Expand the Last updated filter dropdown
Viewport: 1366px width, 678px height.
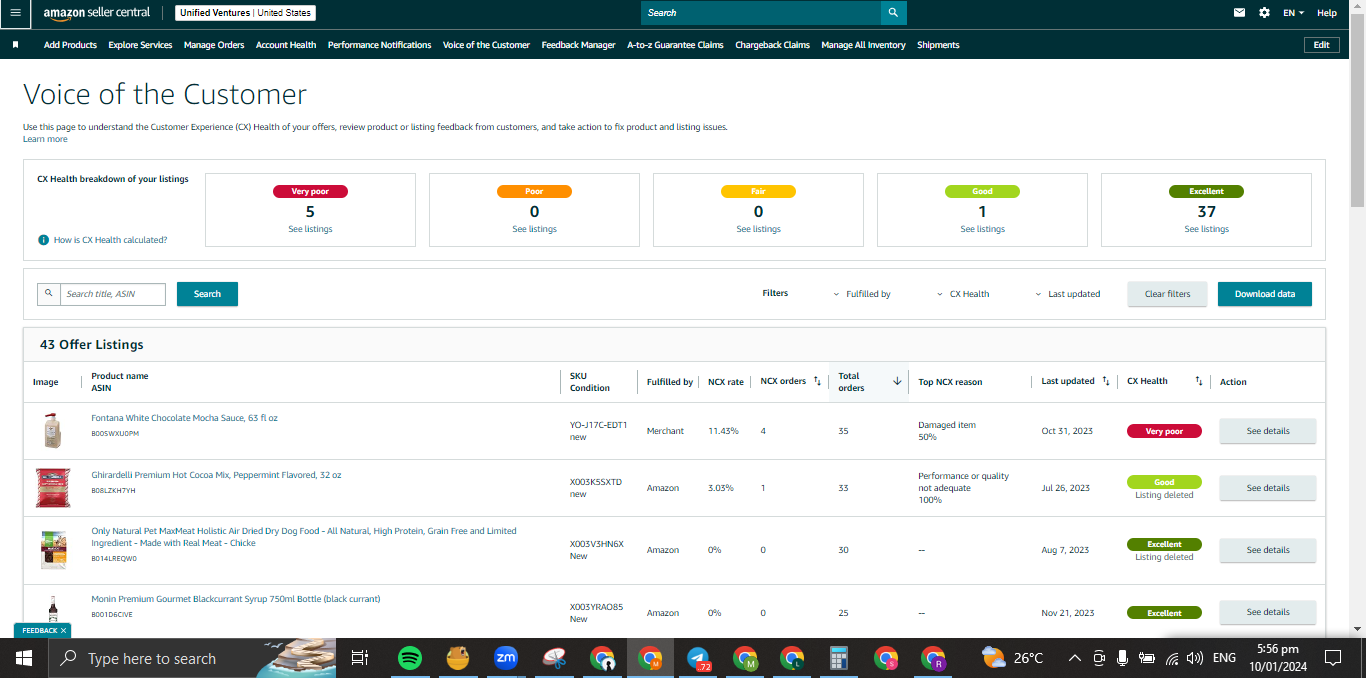pyautogui.click(x=1068, y=294)
